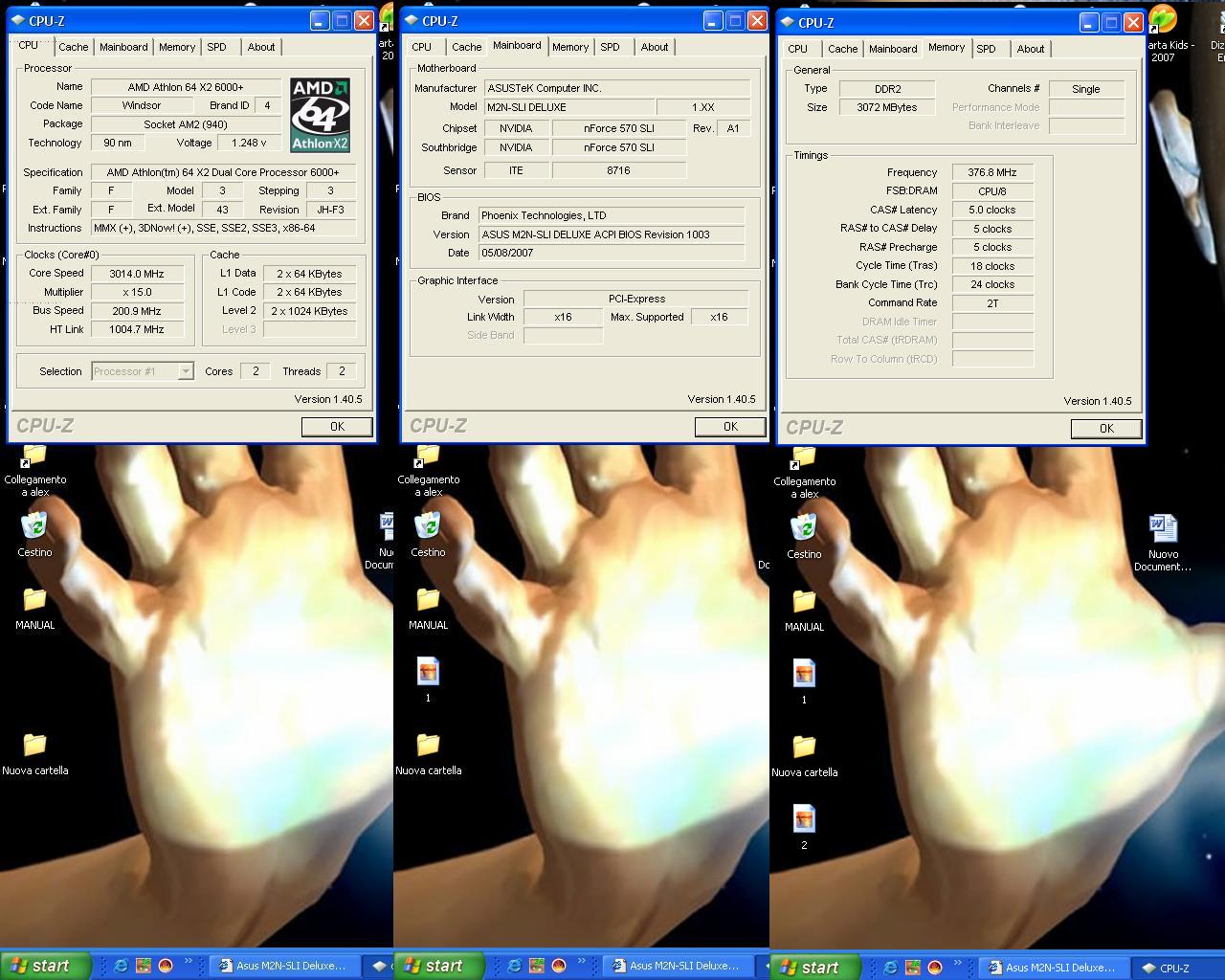Viewport: 1225px width, 980px height.
Task: Click the Code Name Windsor value
Action: [x=142, y=105]
